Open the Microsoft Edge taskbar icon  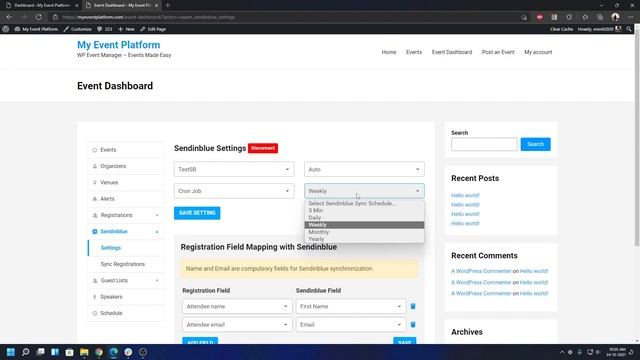click(113, 352)
